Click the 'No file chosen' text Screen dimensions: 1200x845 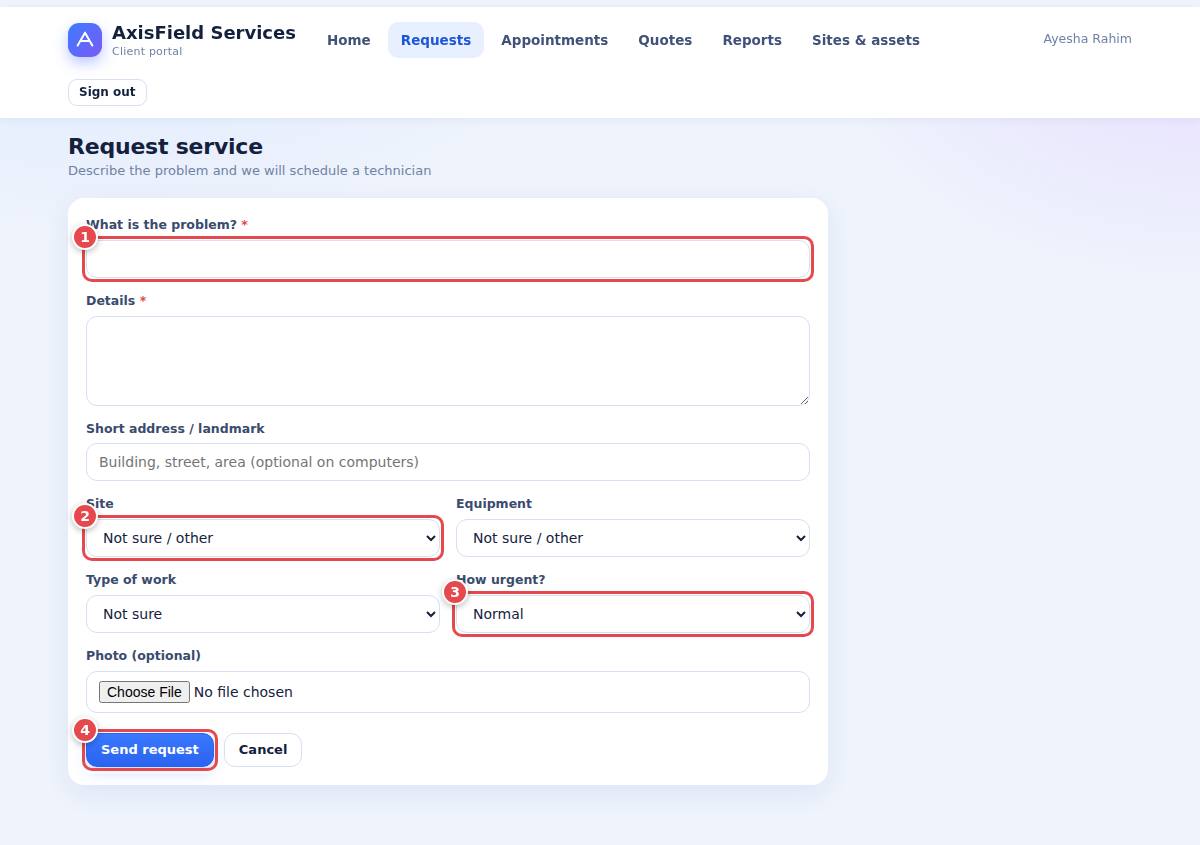[243, 692]
